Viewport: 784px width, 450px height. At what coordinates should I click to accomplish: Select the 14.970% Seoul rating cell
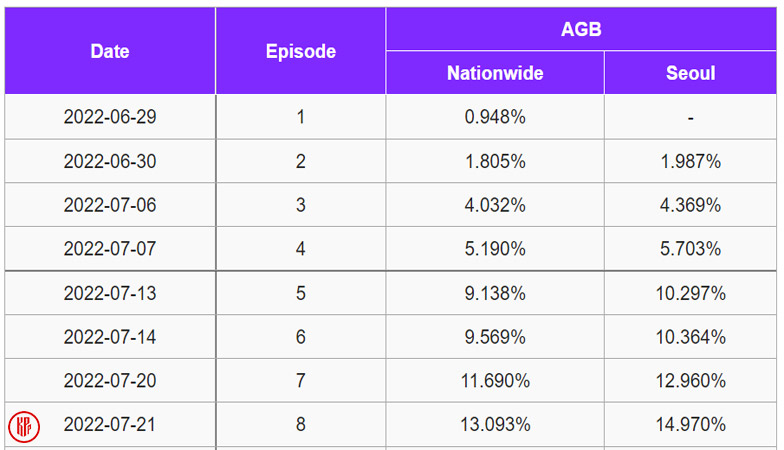(x=691, y=425)
